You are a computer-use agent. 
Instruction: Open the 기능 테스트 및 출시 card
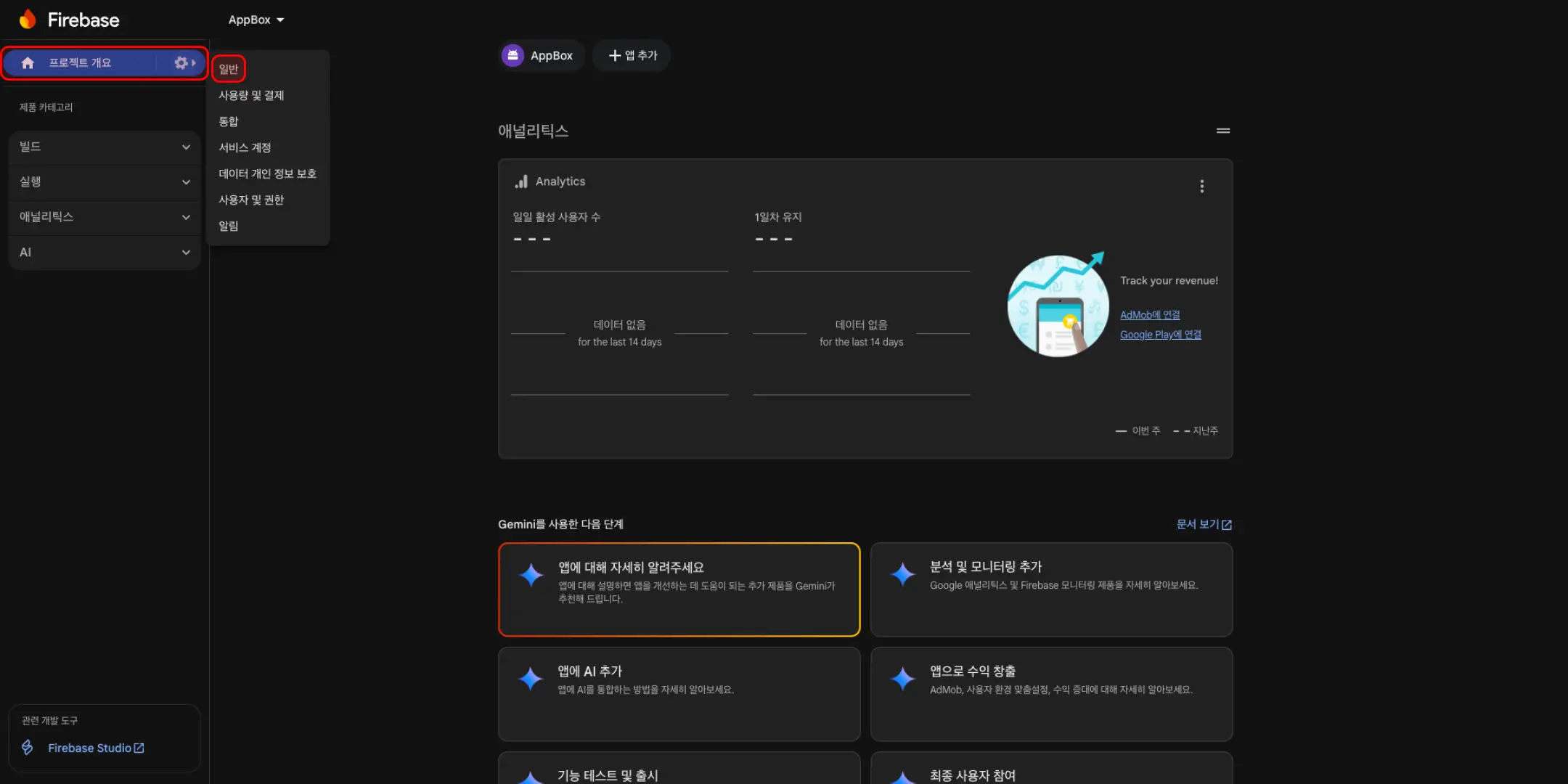[x=679, y=768]
